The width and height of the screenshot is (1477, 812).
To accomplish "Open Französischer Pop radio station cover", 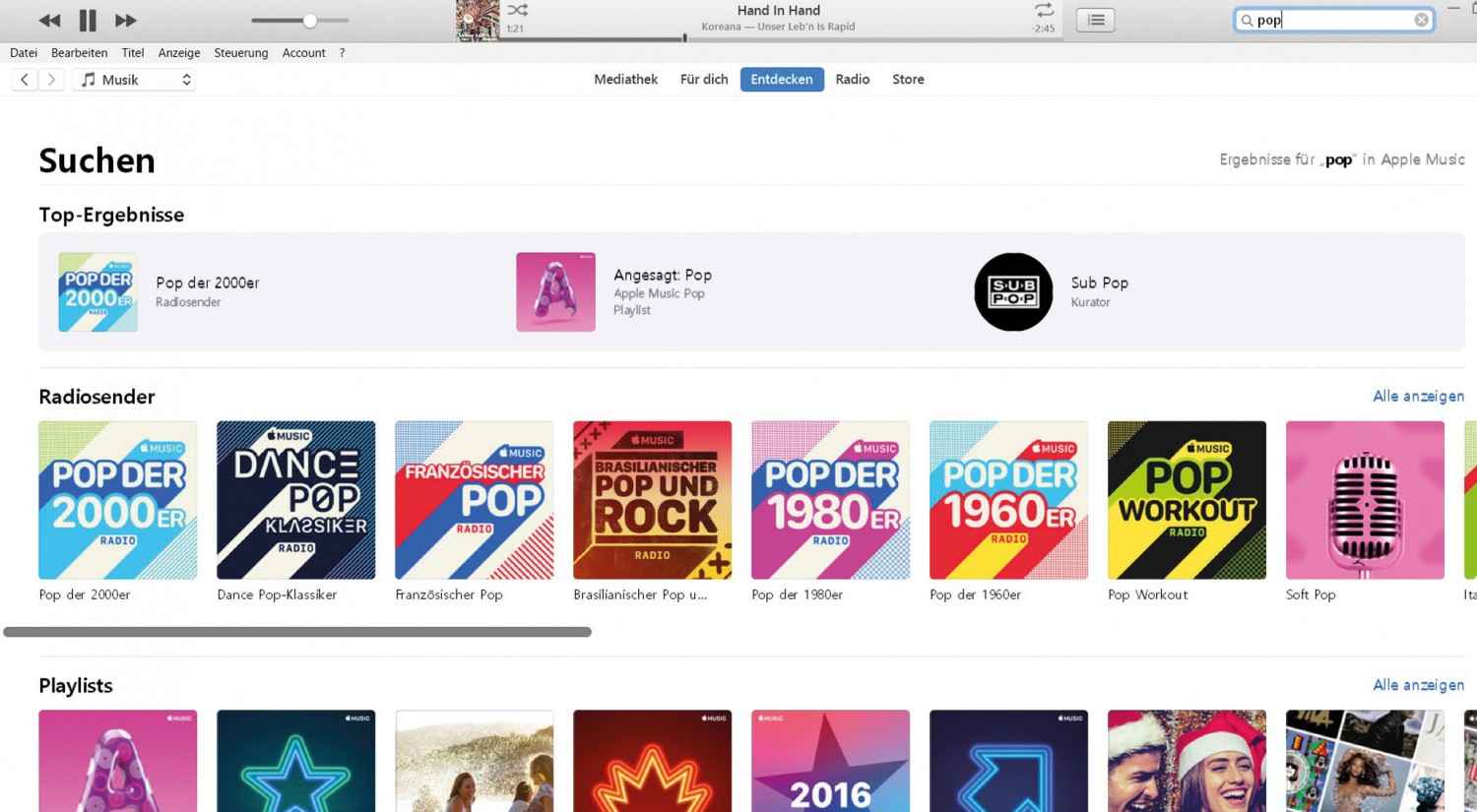I will 475,500.
